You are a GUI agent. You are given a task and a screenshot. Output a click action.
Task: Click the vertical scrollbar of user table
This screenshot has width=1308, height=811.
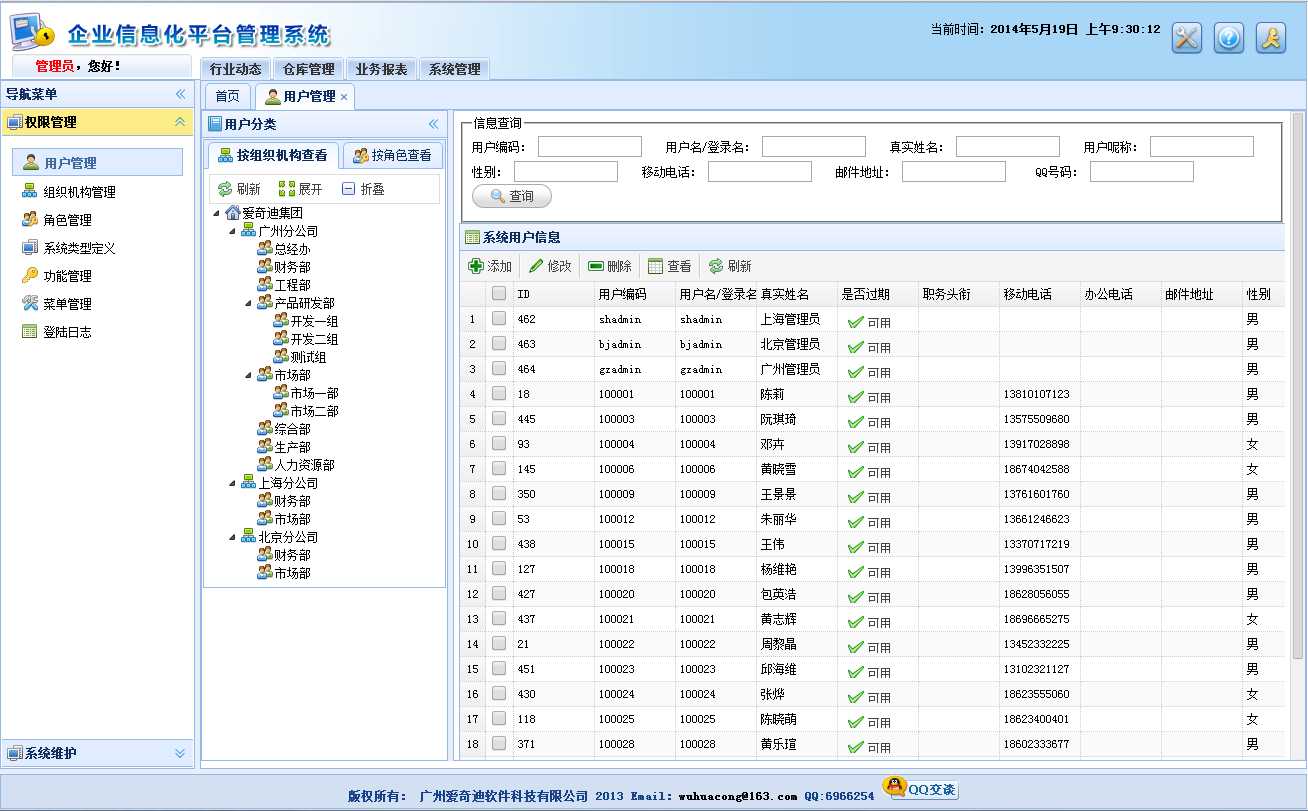(1298, 400)
